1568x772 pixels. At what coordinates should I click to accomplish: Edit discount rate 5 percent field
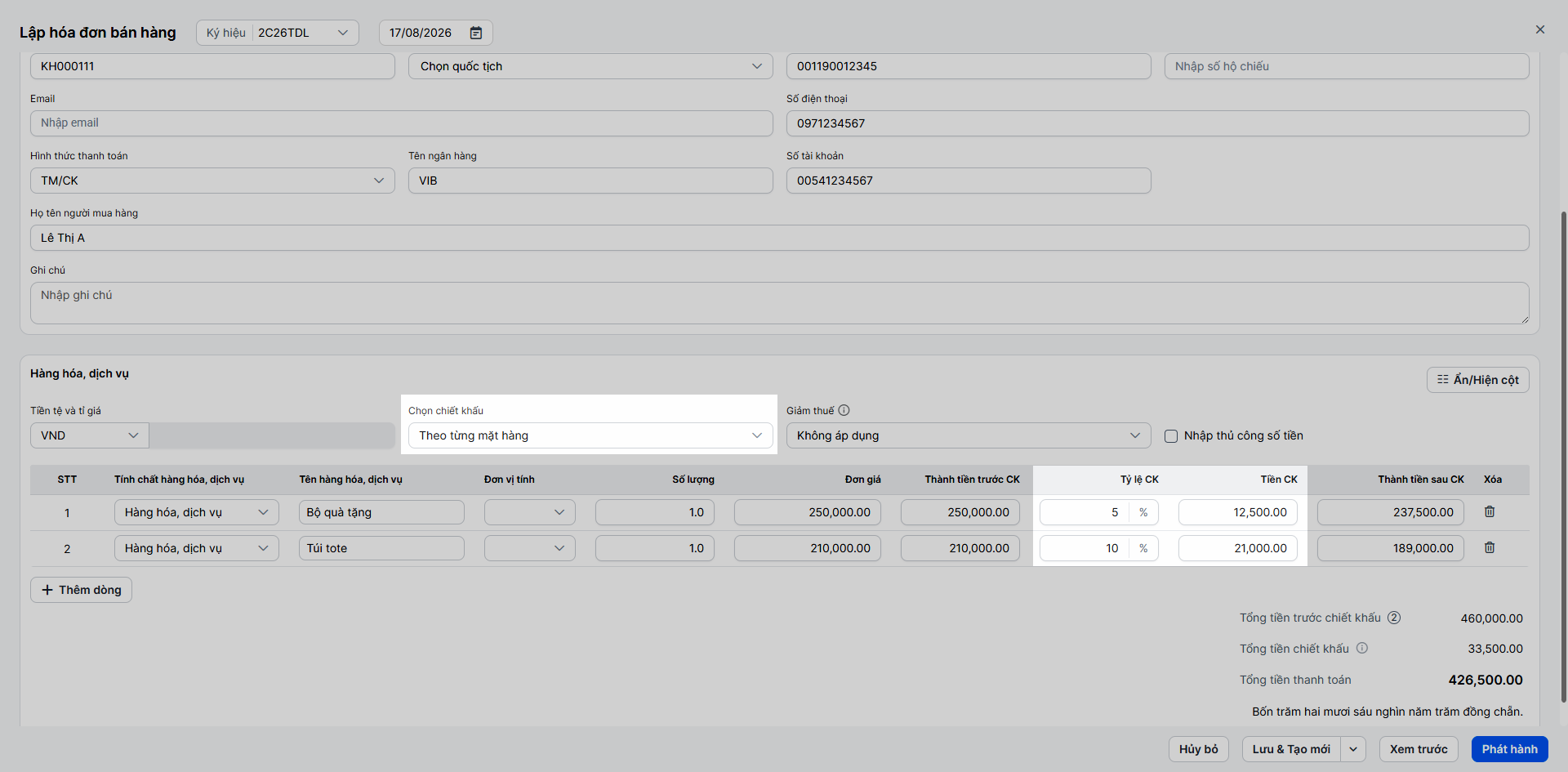tap(1085, 512)
